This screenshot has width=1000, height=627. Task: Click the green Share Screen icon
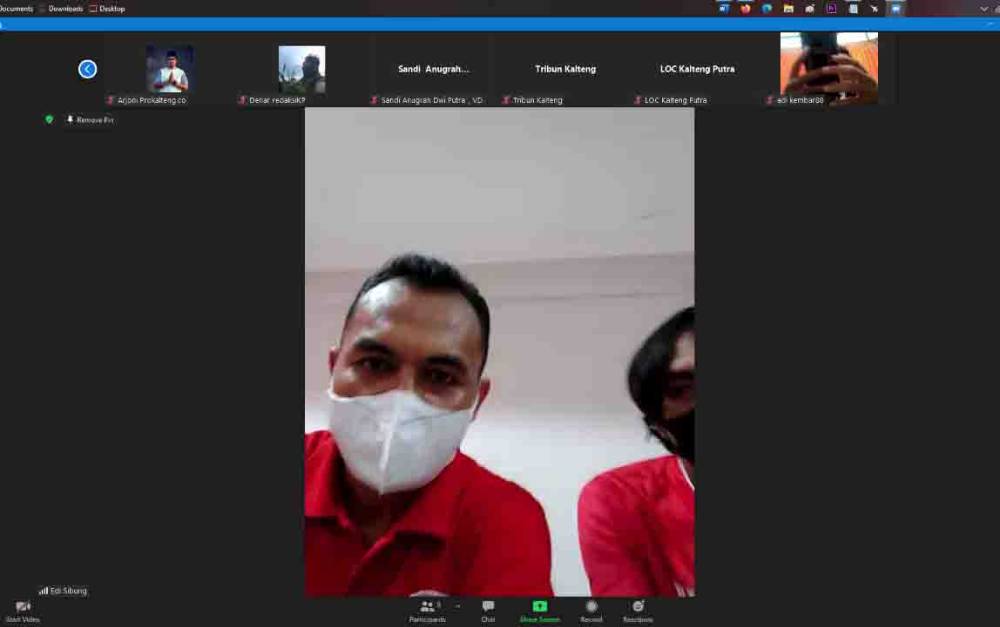pos(540,606)
